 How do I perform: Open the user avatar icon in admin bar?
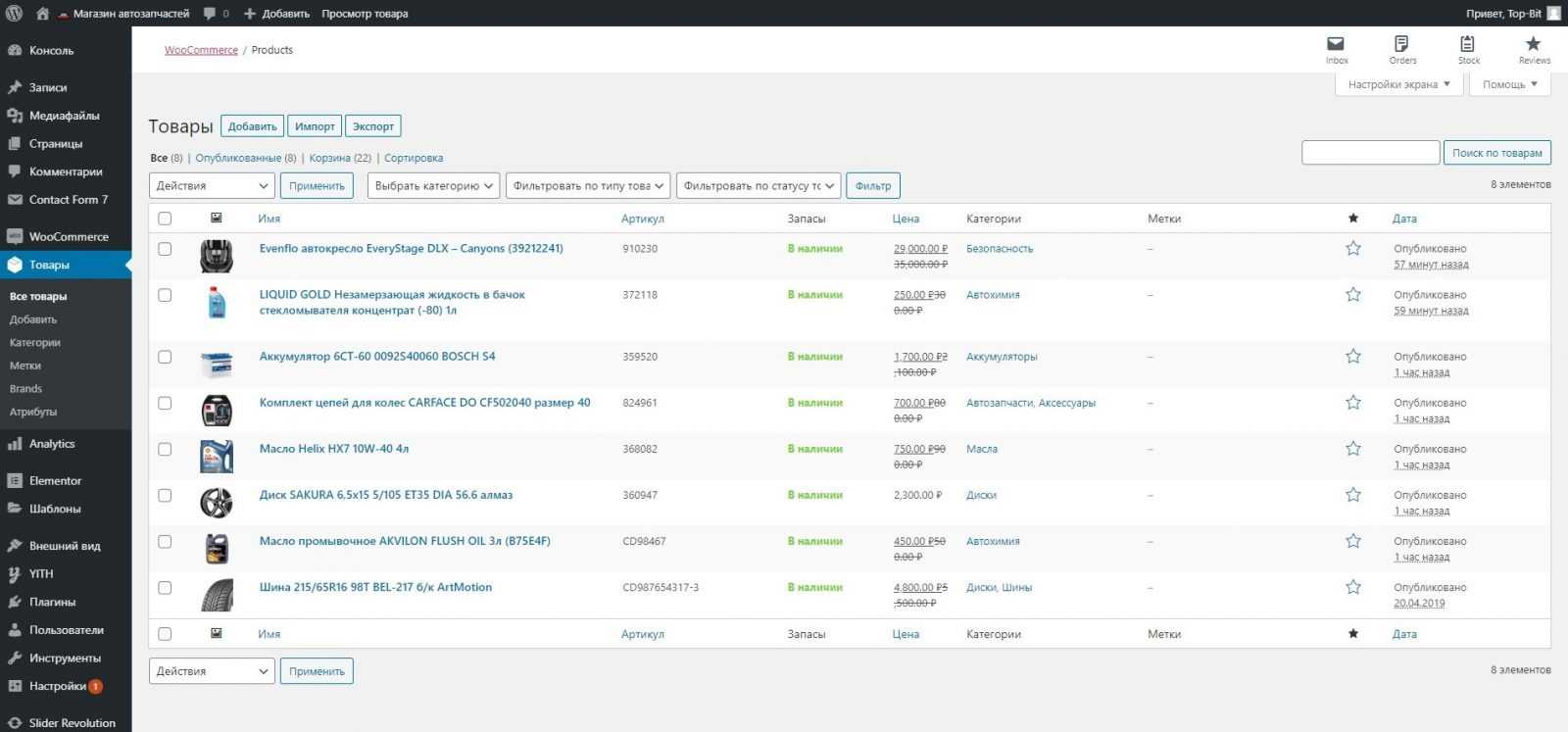[x=1553, y=14]
